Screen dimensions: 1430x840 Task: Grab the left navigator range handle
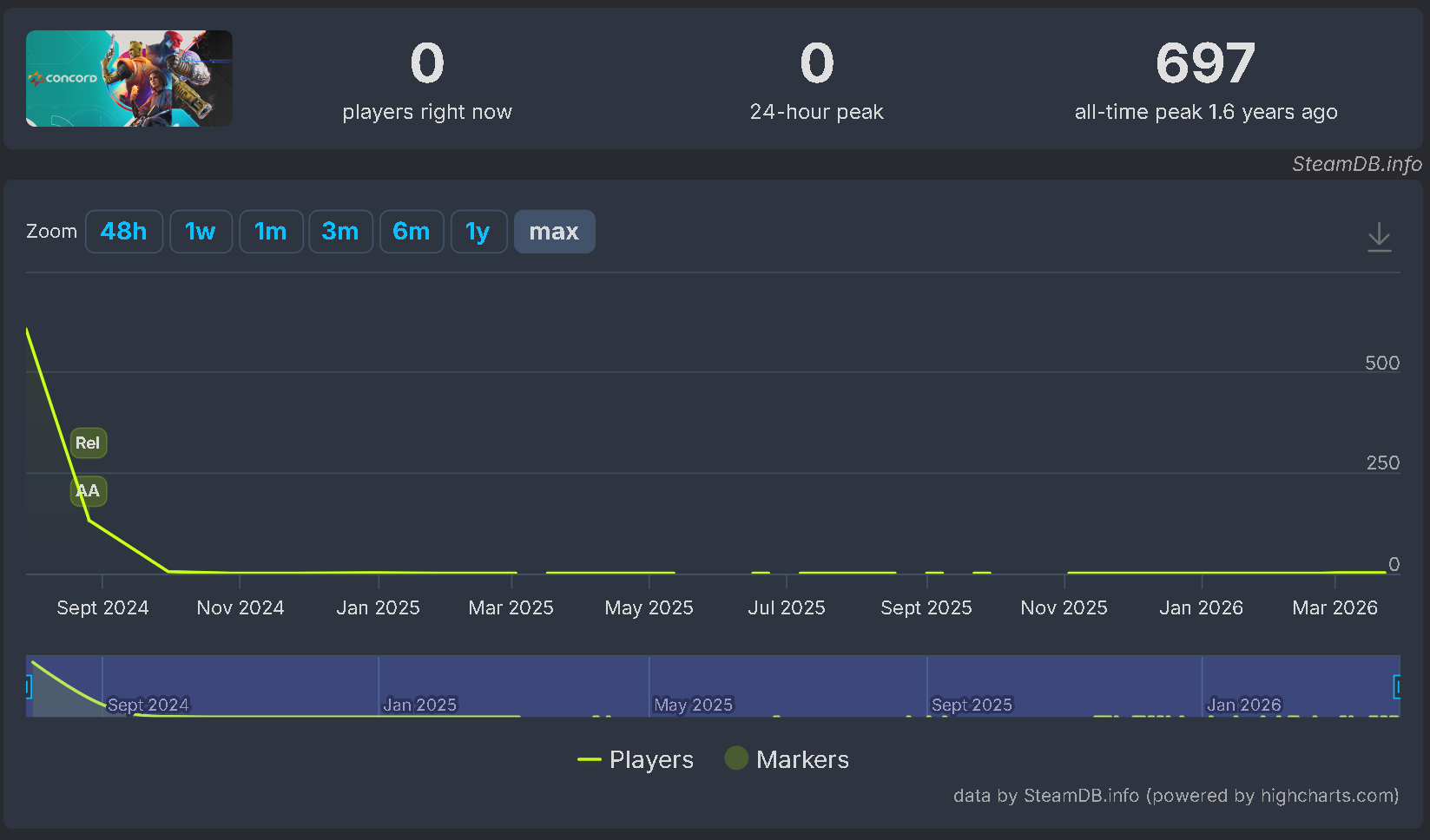click(x=28, y=687)
